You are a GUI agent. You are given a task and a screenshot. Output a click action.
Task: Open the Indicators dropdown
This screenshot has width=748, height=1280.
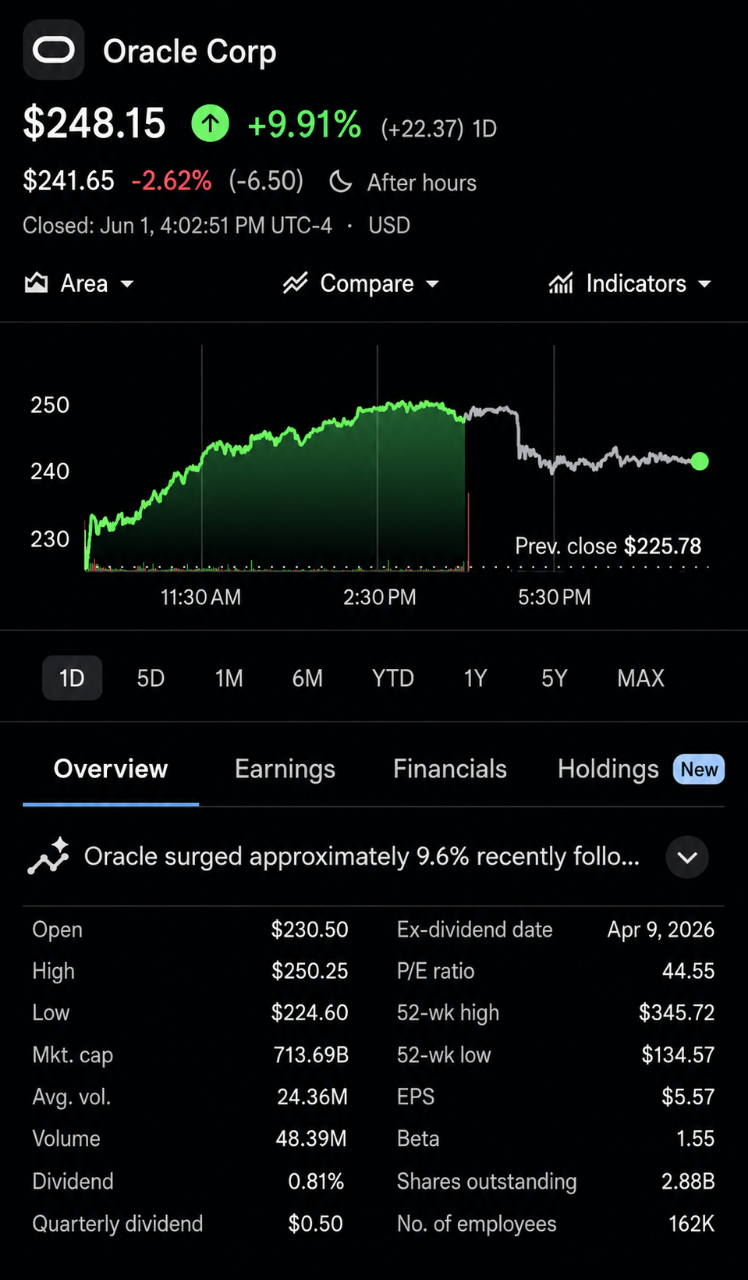pos(630,284)
